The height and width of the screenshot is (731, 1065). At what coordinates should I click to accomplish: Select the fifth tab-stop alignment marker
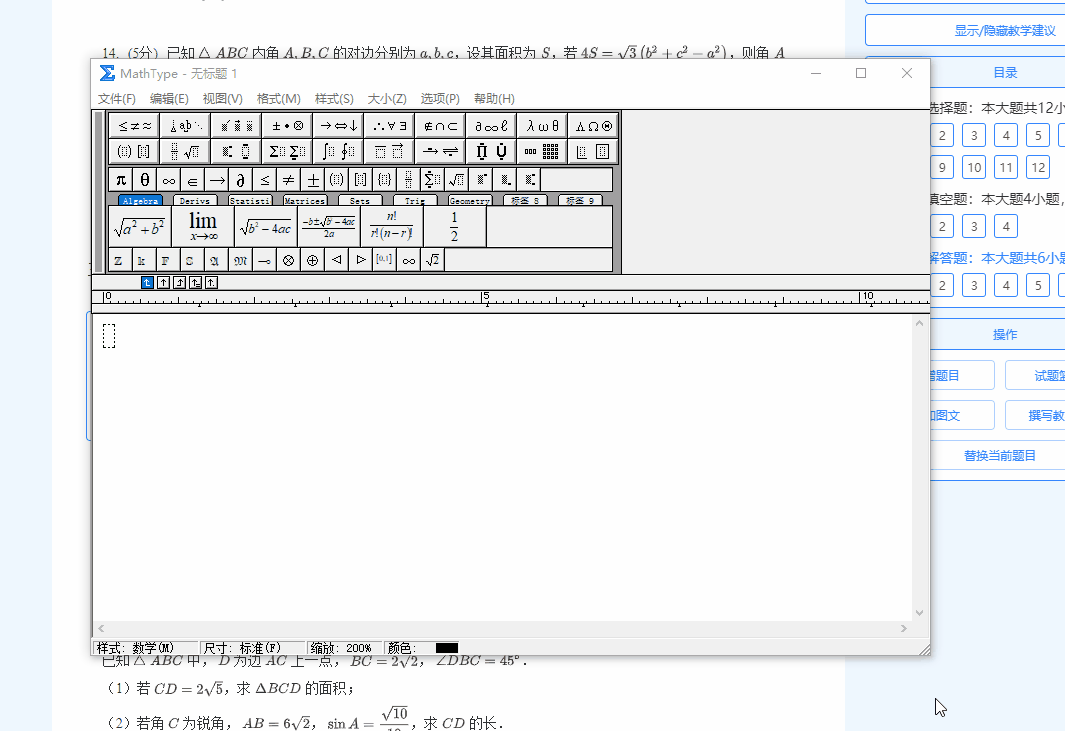(211, 283)
